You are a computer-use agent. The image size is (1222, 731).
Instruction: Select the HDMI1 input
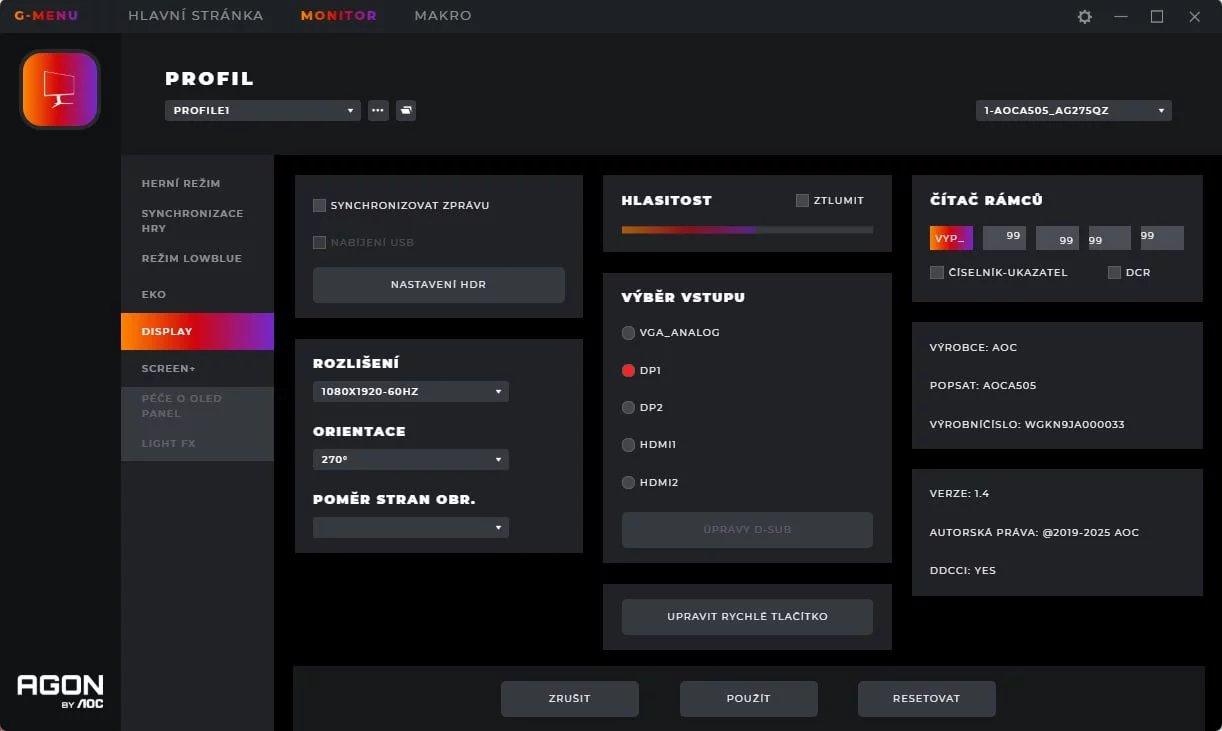[629, 445]
